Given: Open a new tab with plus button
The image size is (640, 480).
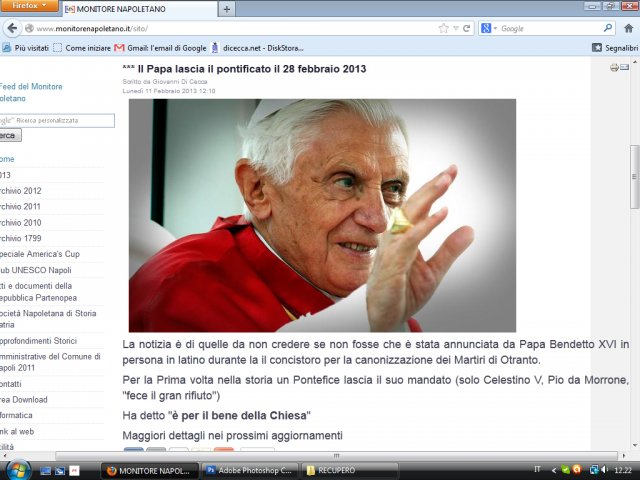Looking at the screenshot, I should coord(227,9).
